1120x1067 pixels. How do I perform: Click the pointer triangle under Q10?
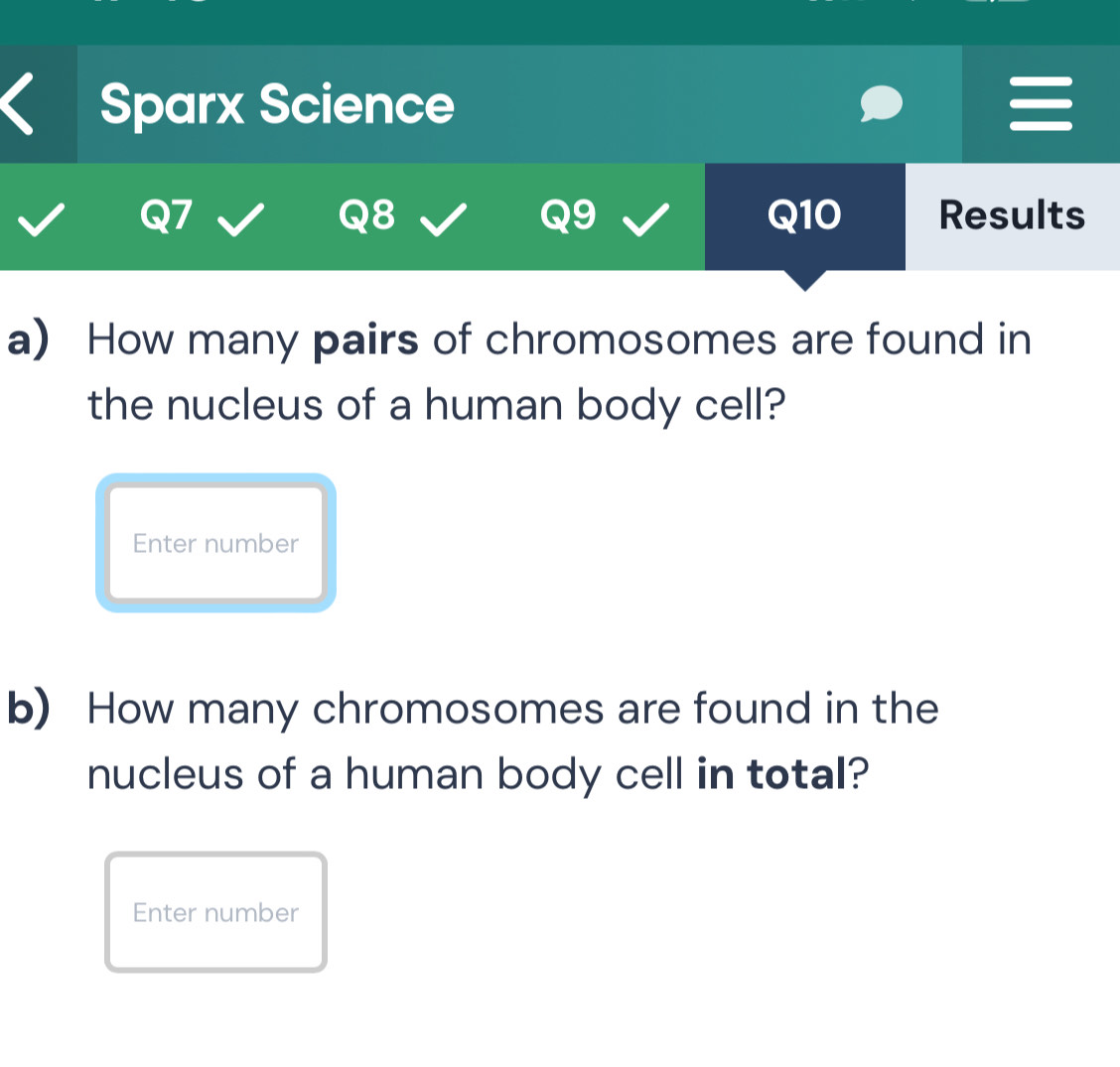click(x=805, y=280)
